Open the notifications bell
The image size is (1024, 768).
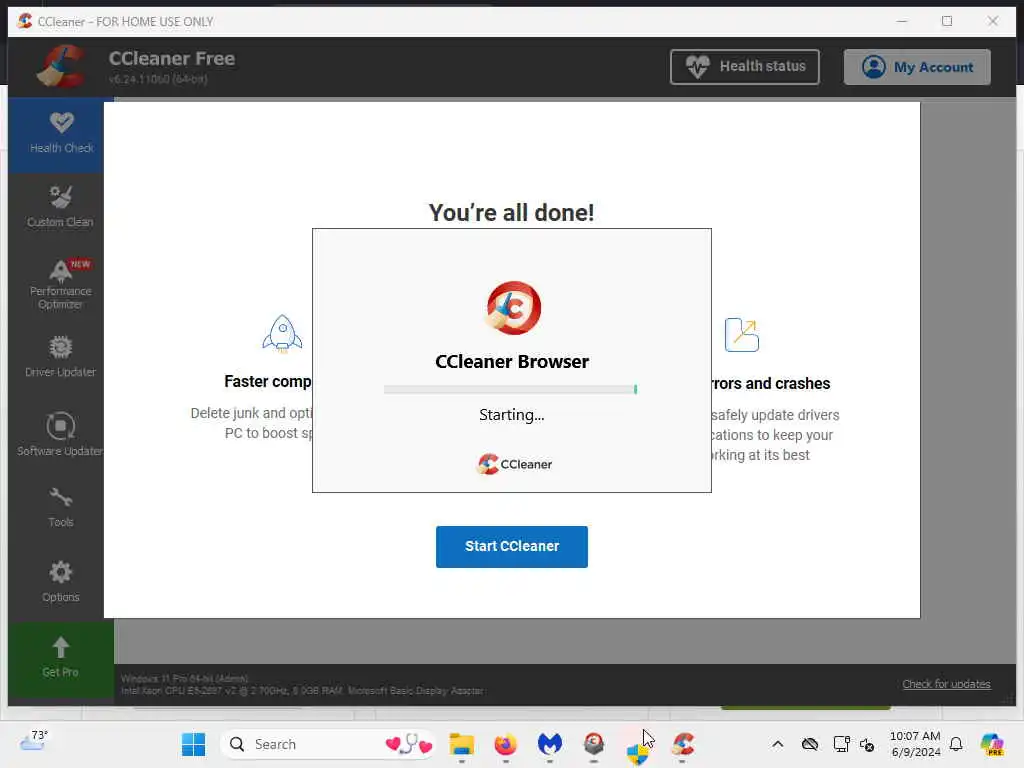coord(956,744)
